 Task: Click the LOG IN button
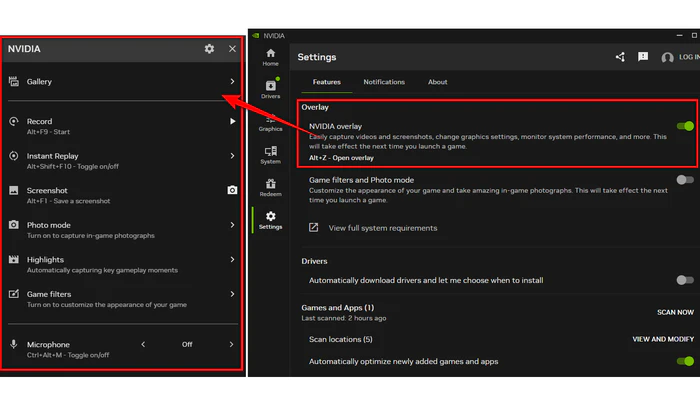689,57
